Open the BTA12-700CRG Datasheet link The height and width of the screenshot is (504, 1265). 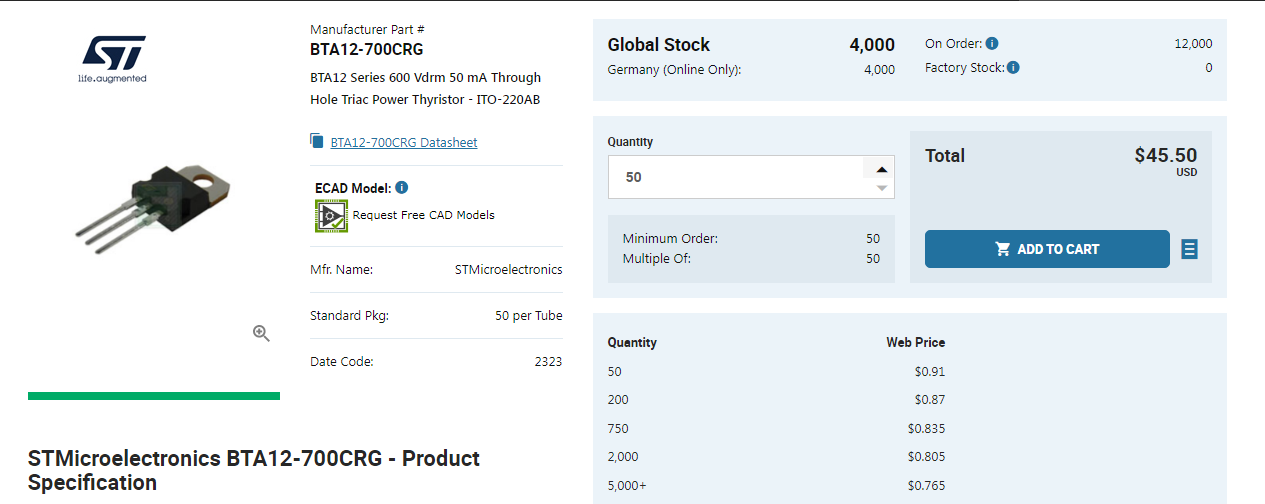click(404, 143)
